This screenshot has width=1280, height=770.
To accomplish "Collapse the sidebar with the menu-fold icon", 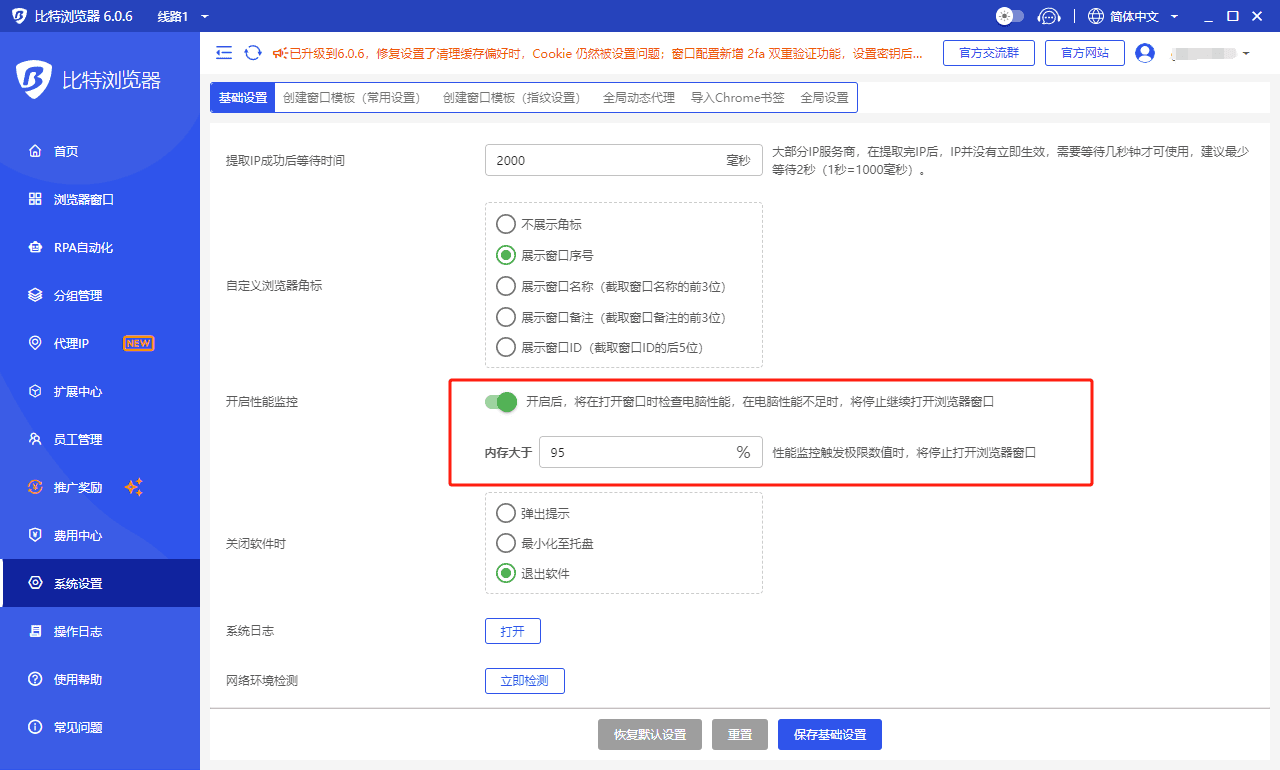I will point(224,52).
